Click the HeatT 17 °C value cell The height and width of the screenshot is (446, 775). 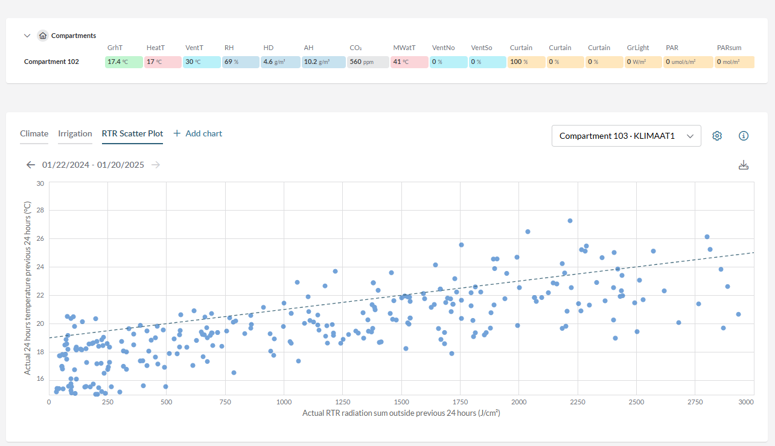point(162,62)
